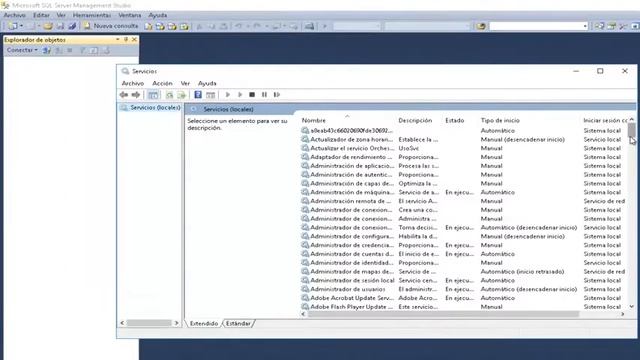Click the Stop service square button
This screenshot has height=360, width=640.
tap(252, 95)
